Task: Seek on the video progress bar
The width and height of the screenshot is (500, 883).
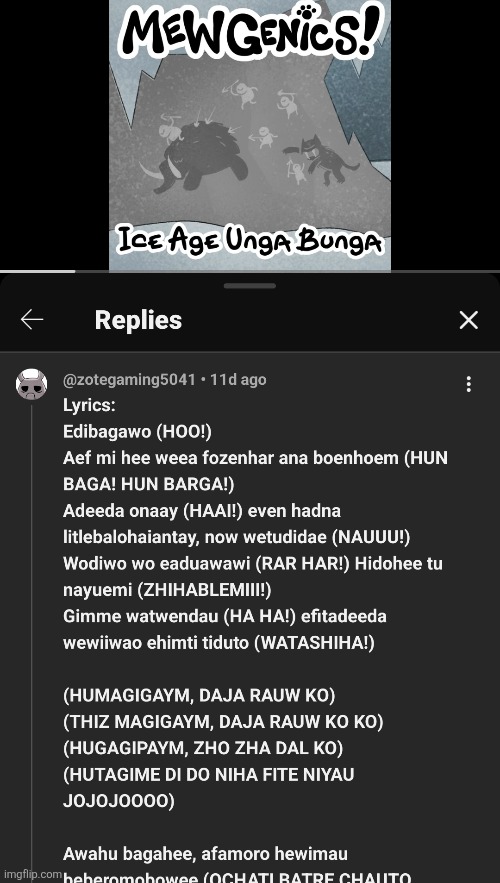Action: (x=250, y=271)
